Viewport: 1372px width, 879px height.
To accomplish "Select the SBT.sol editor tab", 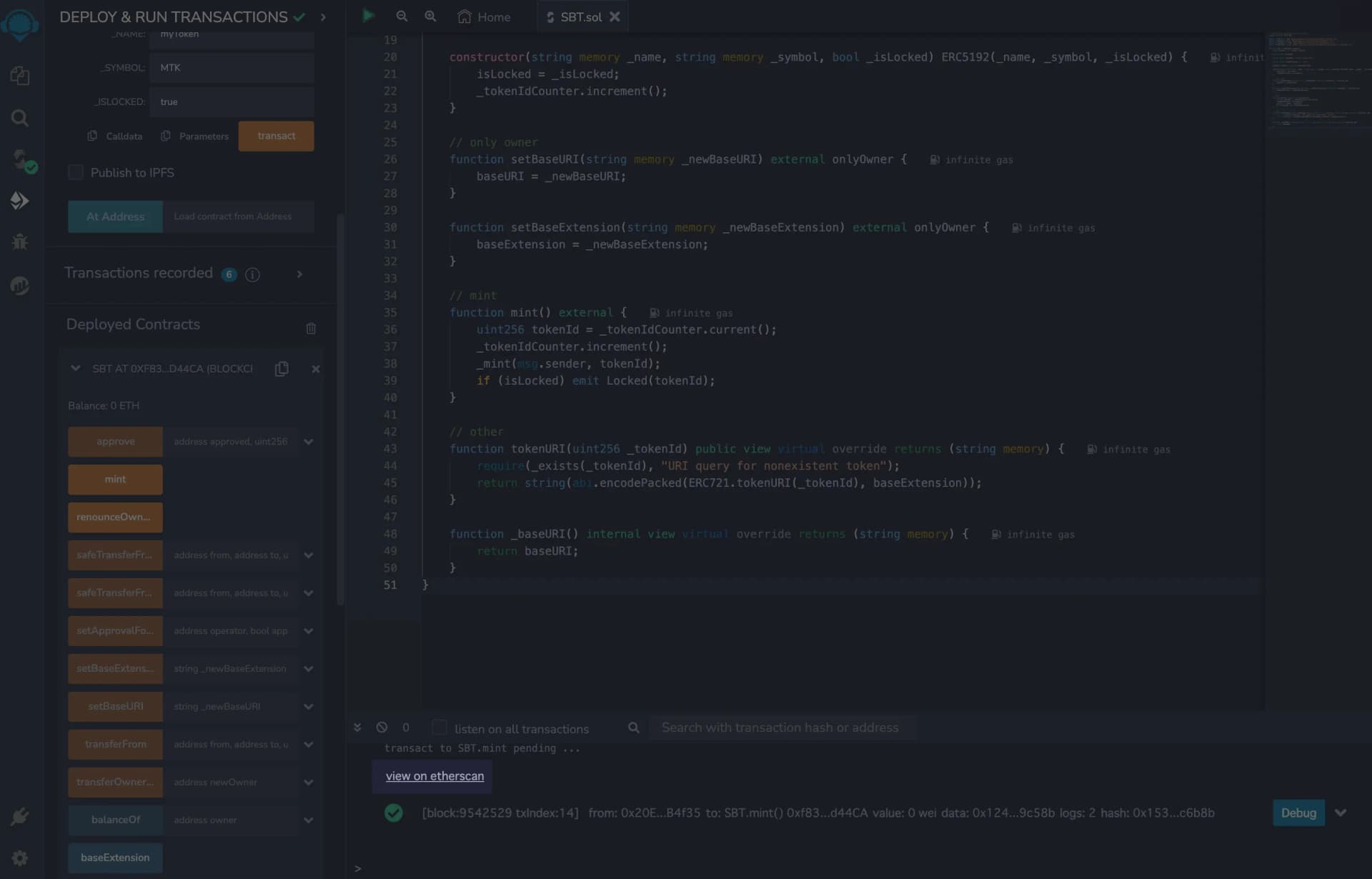I will (x=580, y=16).
